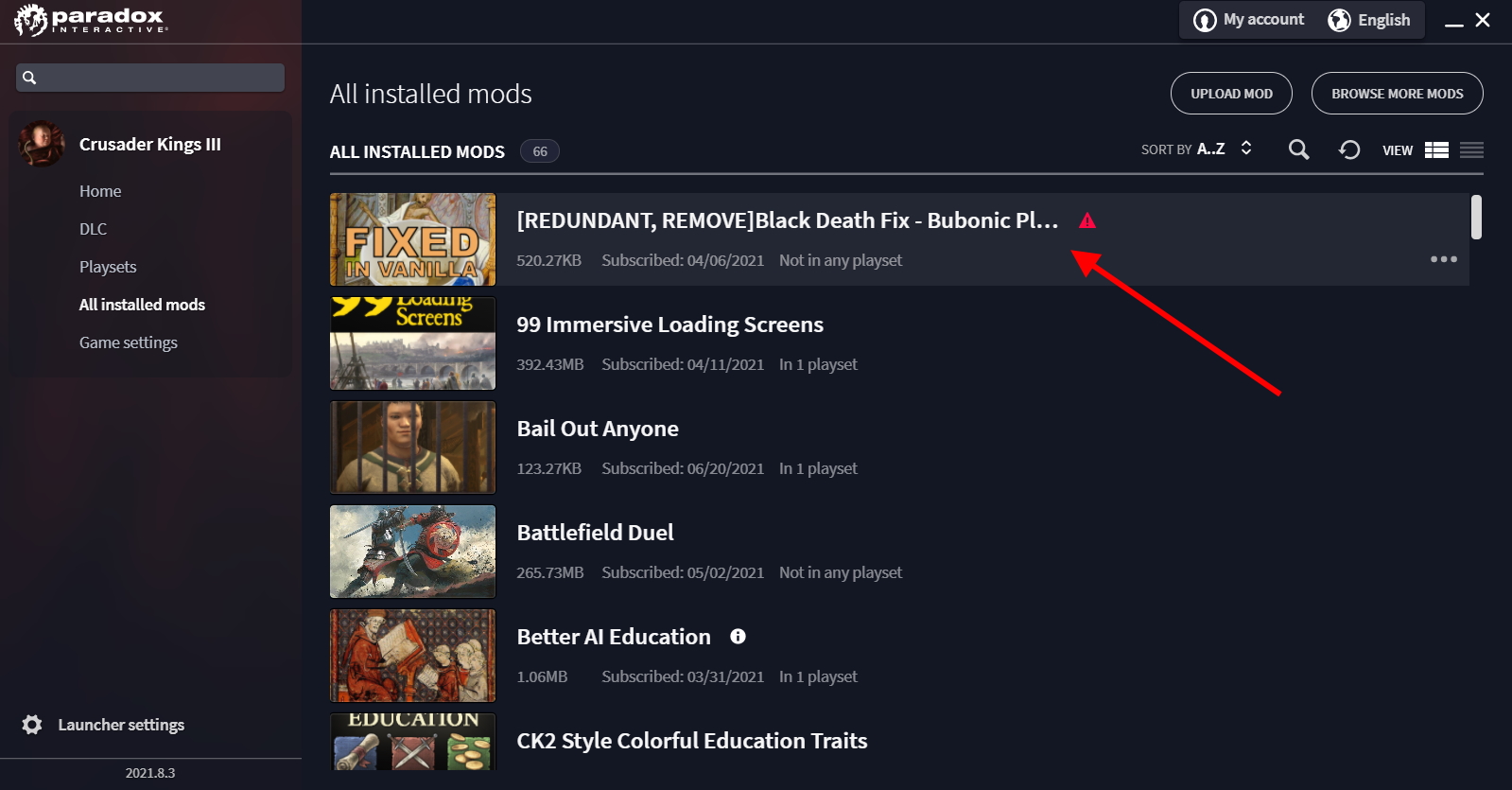
Task: Click the Crusader Kings III game avatar
Action: (x=42, y=144)
